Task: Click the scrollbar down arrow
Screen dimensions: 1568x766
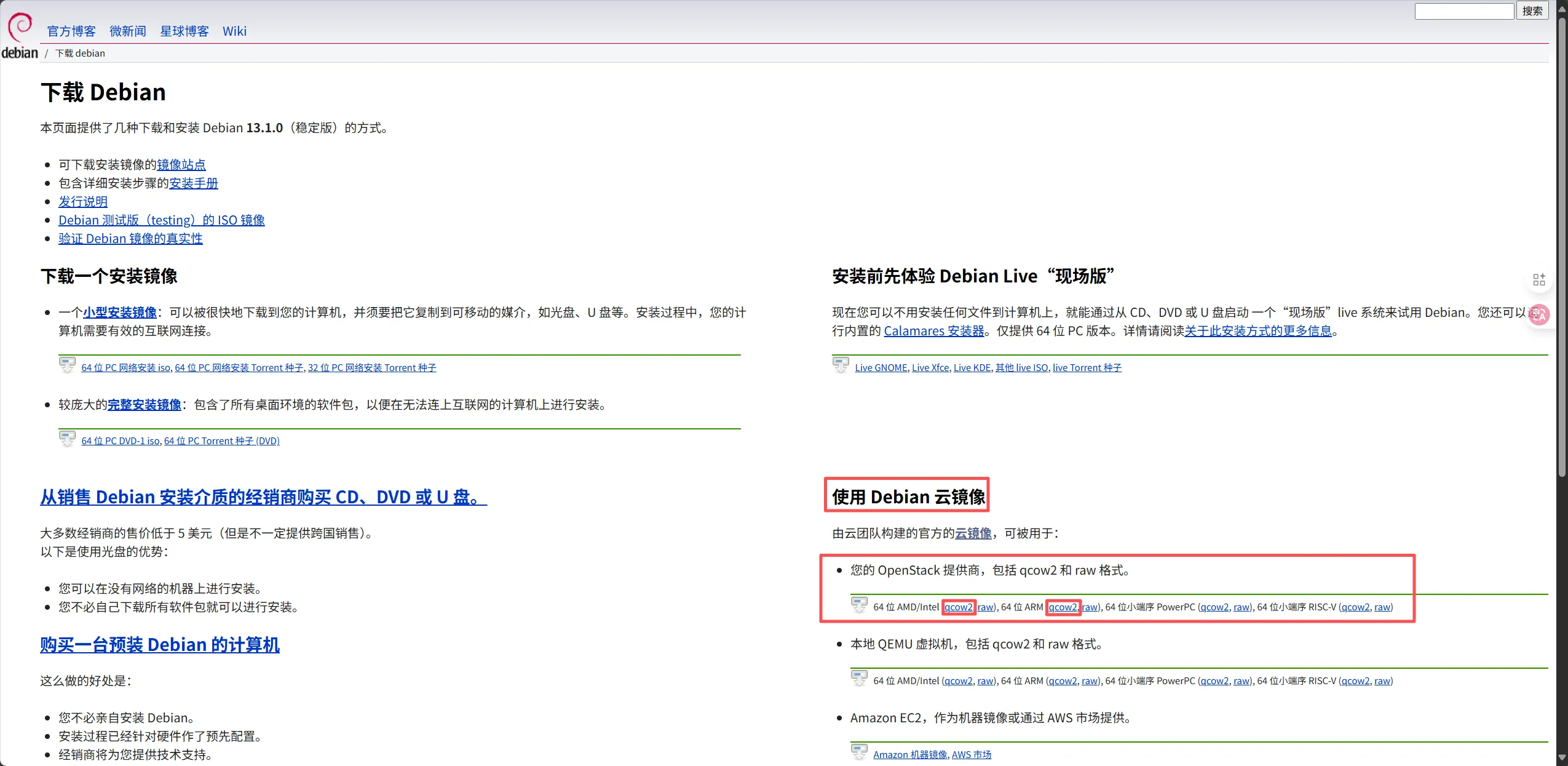Action: click(x=1562, y=758)
